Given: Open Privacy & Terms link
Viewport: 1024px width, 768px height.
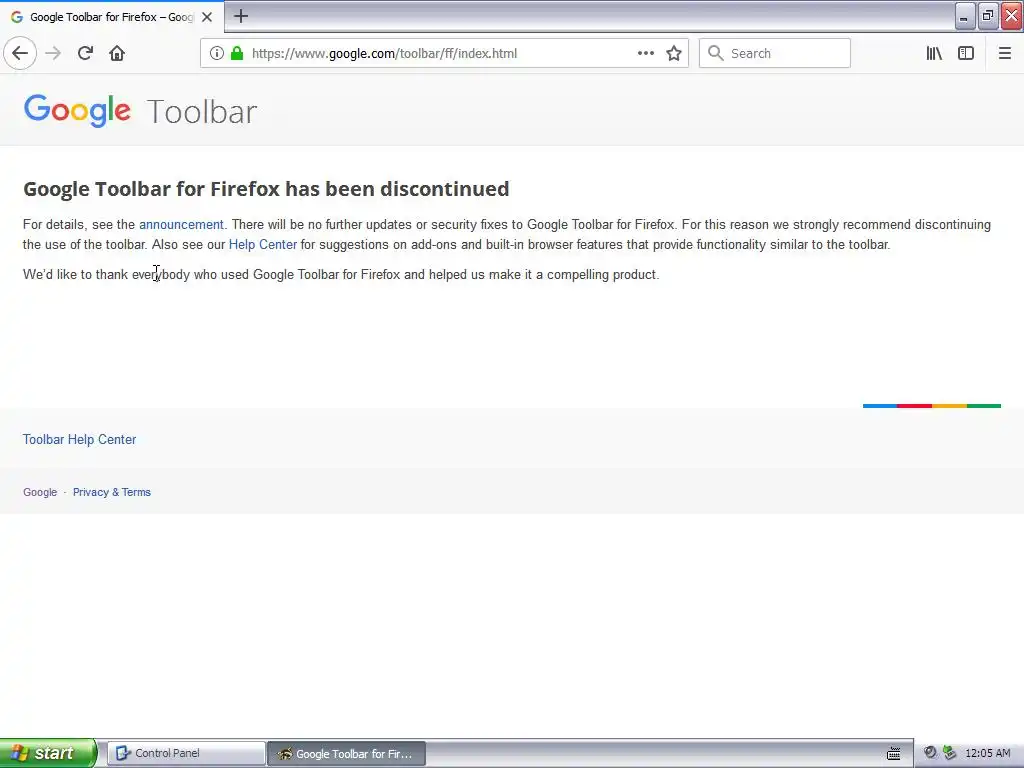Looking at the screenshot, I should point(112,492).
